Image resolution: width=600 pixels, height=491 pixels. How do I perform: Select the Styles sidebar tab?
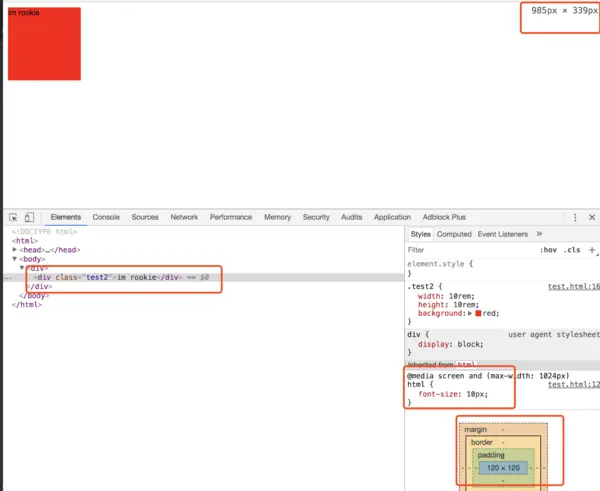coord(421,234)
